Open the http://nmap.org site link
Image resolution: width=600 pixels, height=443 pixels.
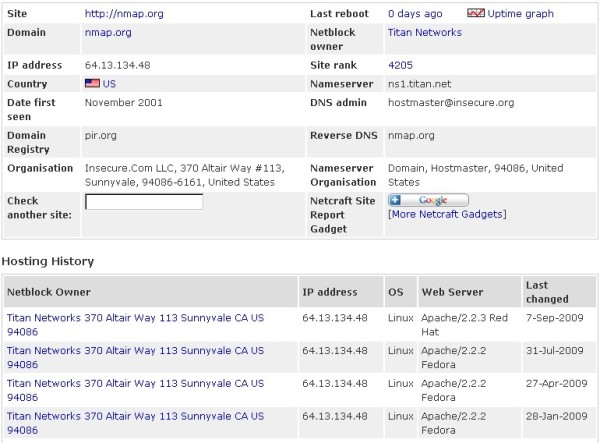click(124, 14)
